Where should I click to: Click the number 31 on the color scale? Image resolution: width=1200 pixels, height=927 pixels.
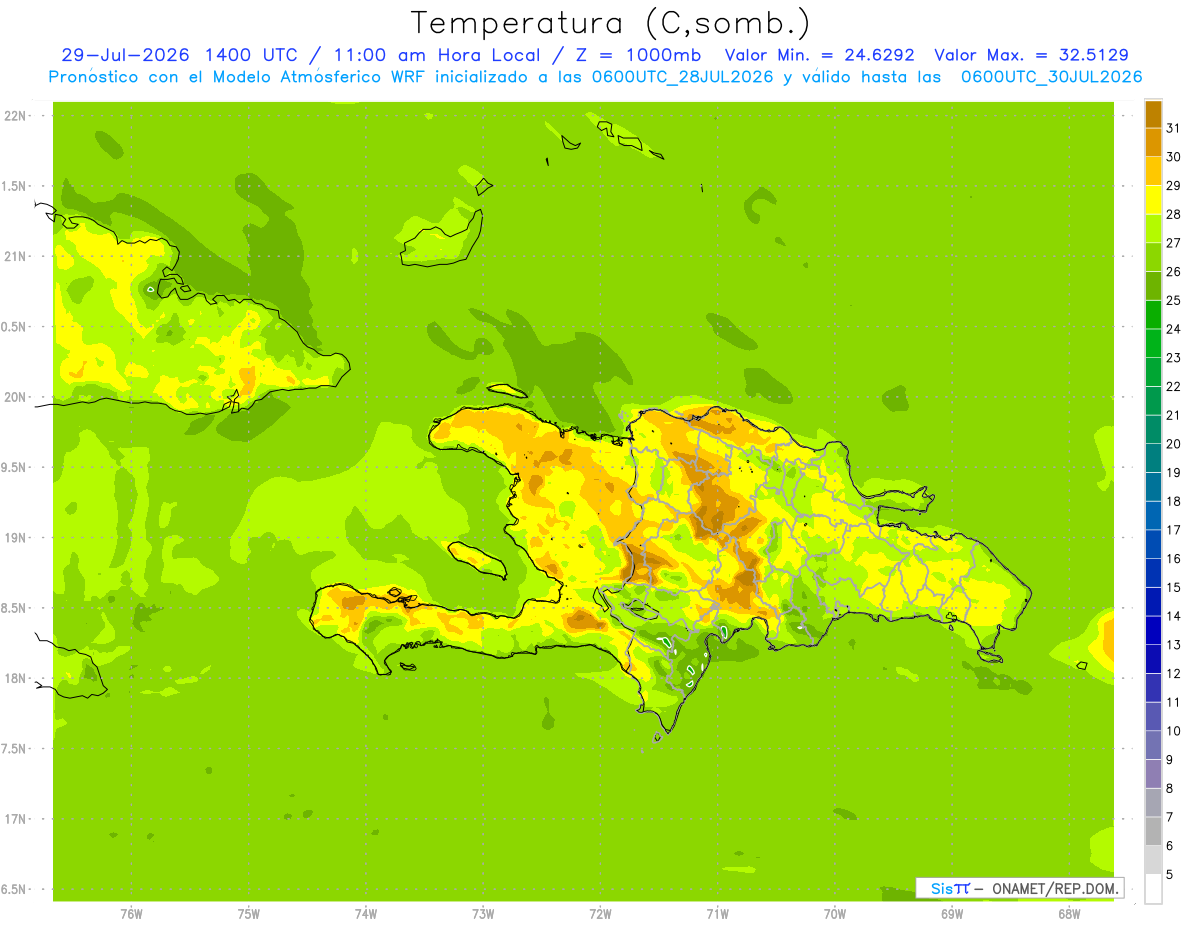[x=1174, y=128]
